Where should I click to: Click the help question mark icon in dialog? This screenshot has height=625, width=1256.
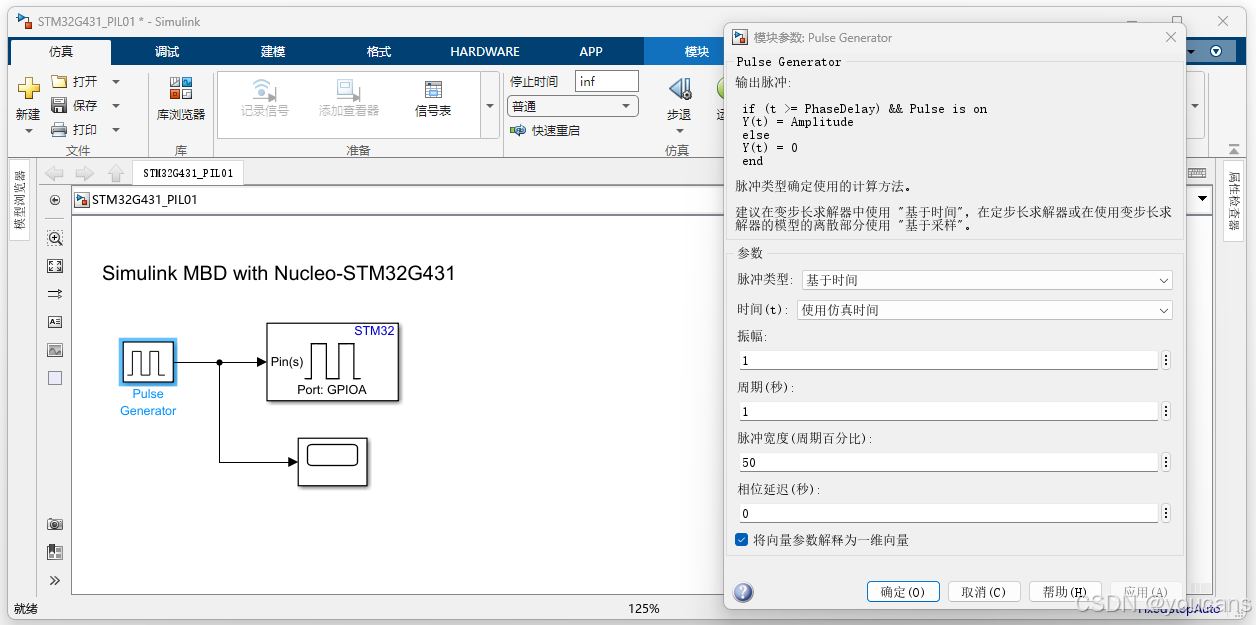(743, 592)
